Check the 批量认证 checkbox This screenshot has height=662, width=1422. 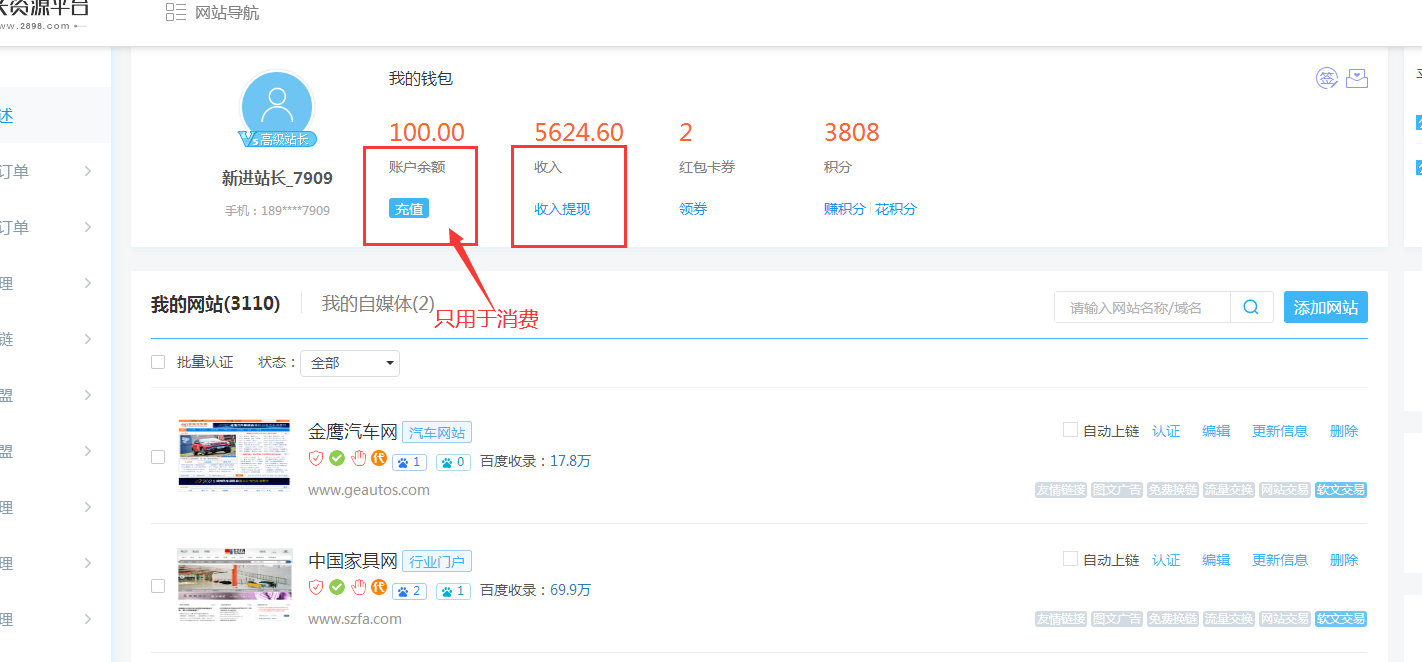point(158,362)
